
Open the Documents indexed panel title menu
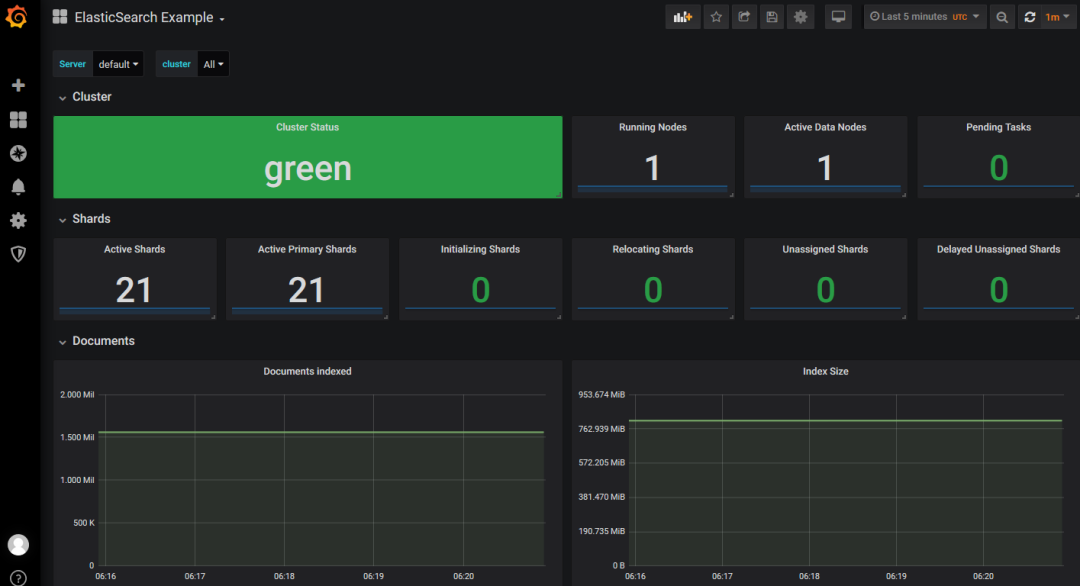pos(307,371)
